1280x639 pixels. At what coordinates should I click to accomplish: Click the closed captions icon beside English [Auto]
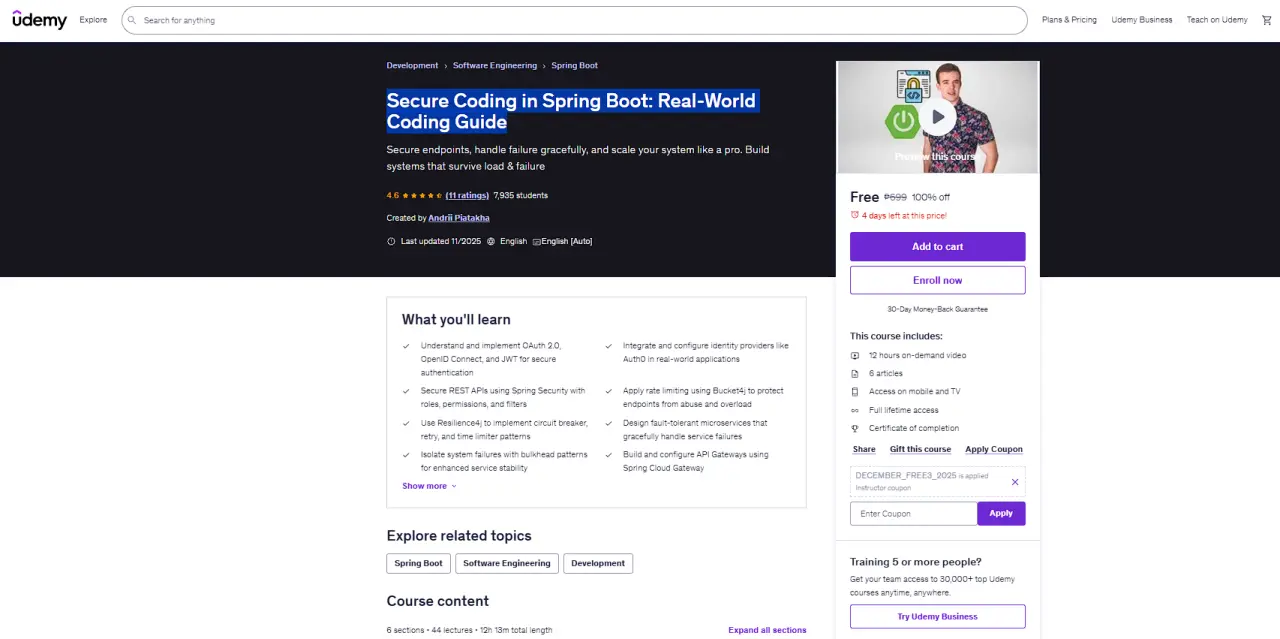coord(537,241)
